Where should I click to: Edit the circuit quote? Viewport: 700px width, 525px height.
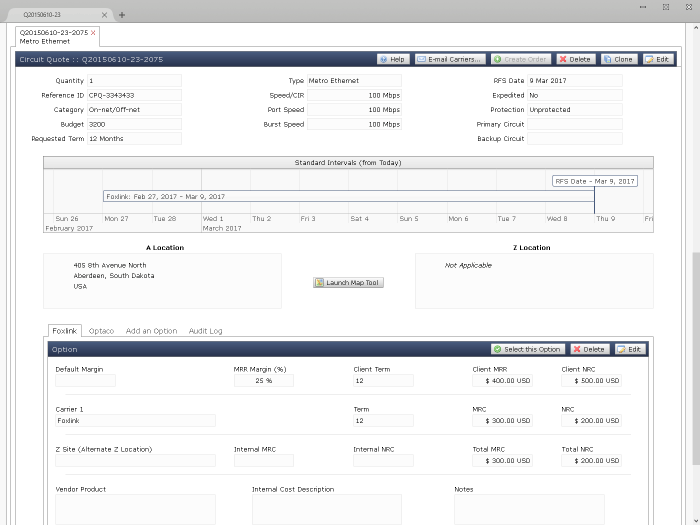[x=657, y=59]
